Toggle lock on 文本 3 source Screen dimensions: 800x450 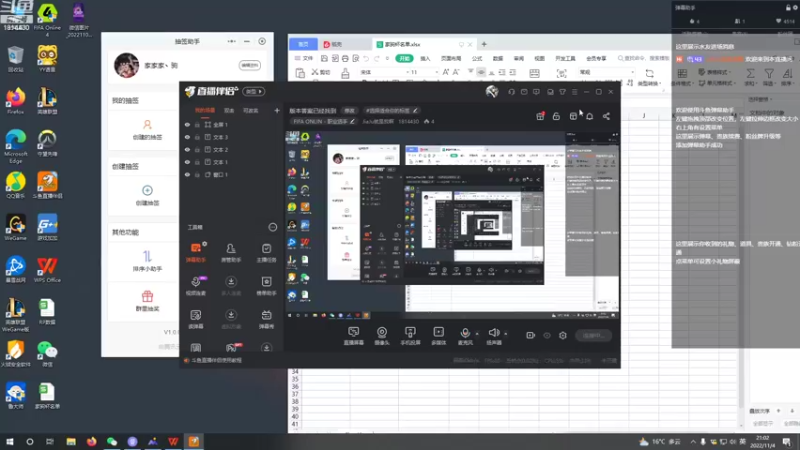click(x=197, y=137)
